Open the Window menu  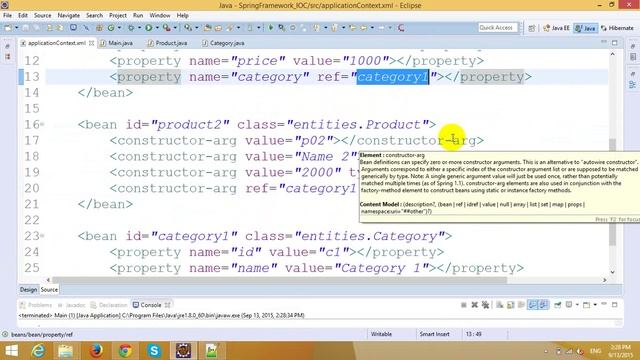pos(160,16)
